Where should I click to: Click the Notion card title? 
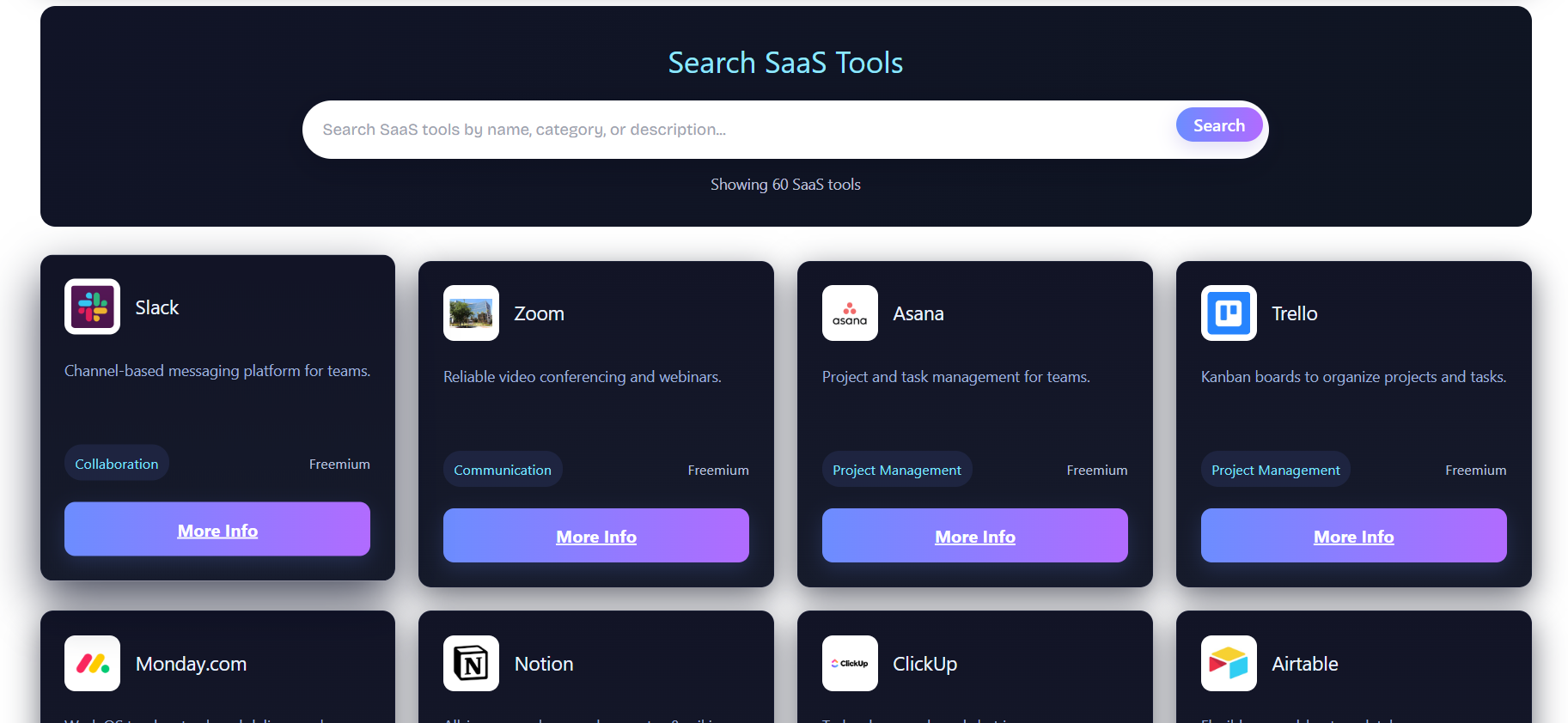click(544, 664)
